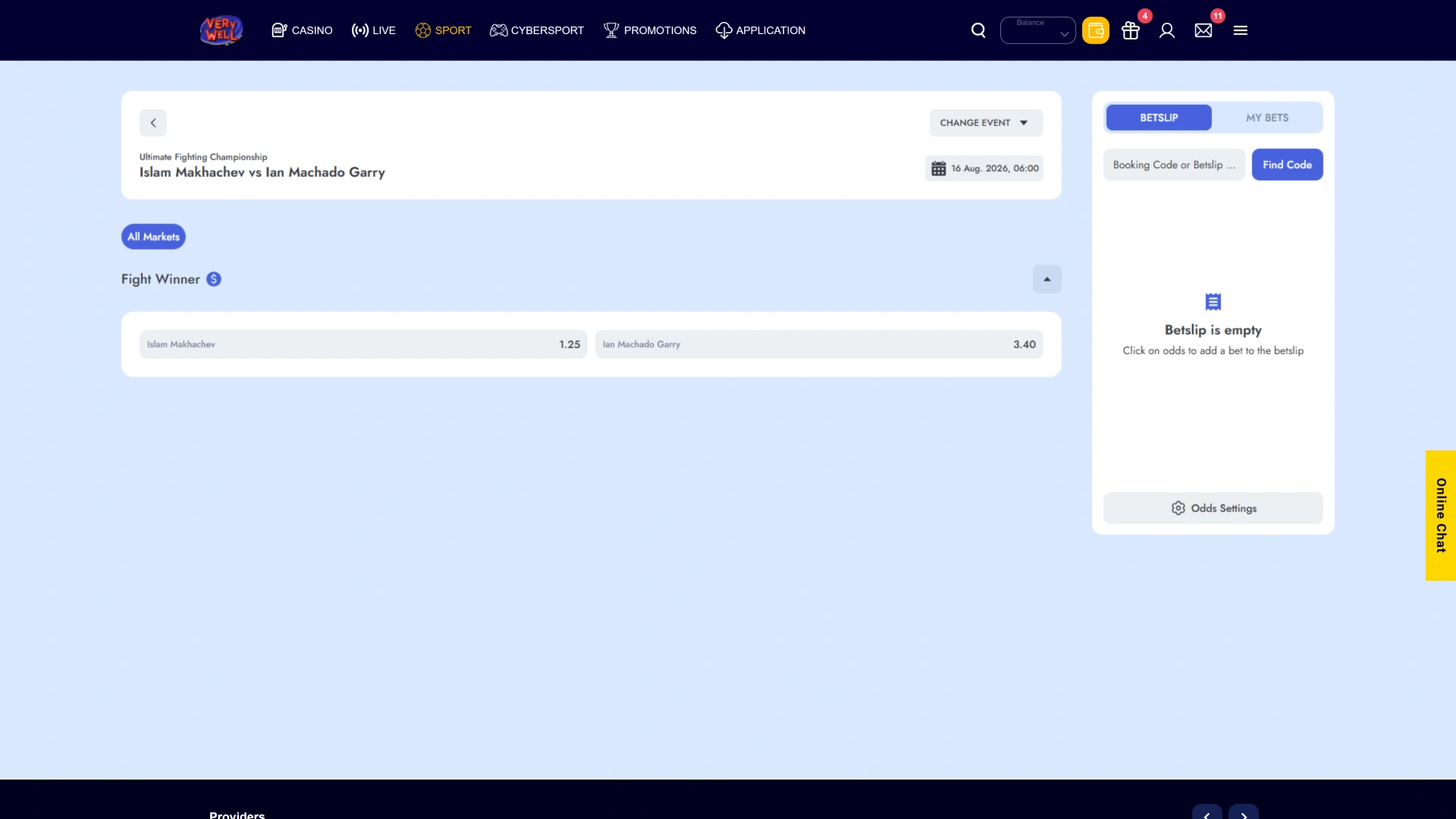Open the search magnifier icon

(978, 30)
